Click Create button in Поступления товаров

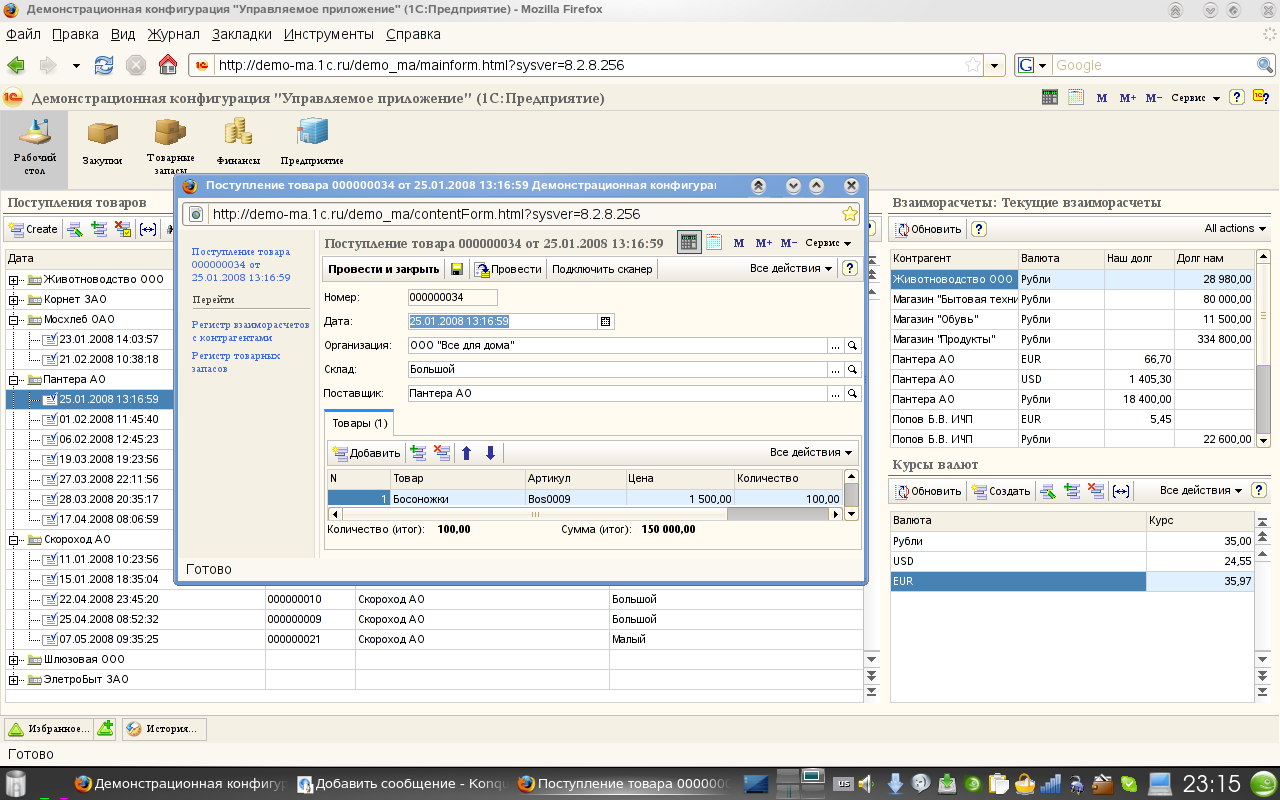(x=33, y=229)
